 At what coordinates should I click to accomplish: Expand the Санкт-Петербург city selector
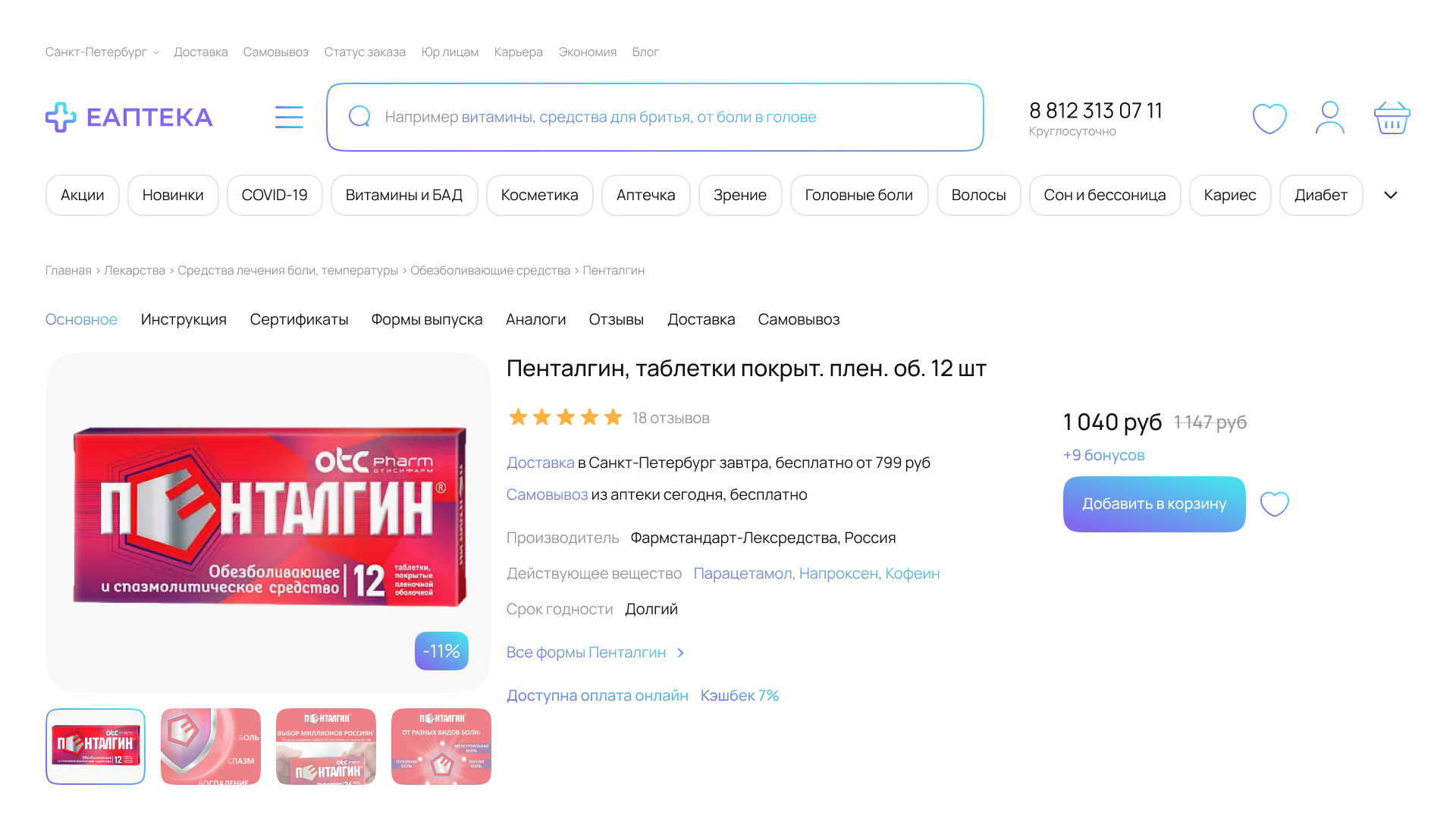102,52
